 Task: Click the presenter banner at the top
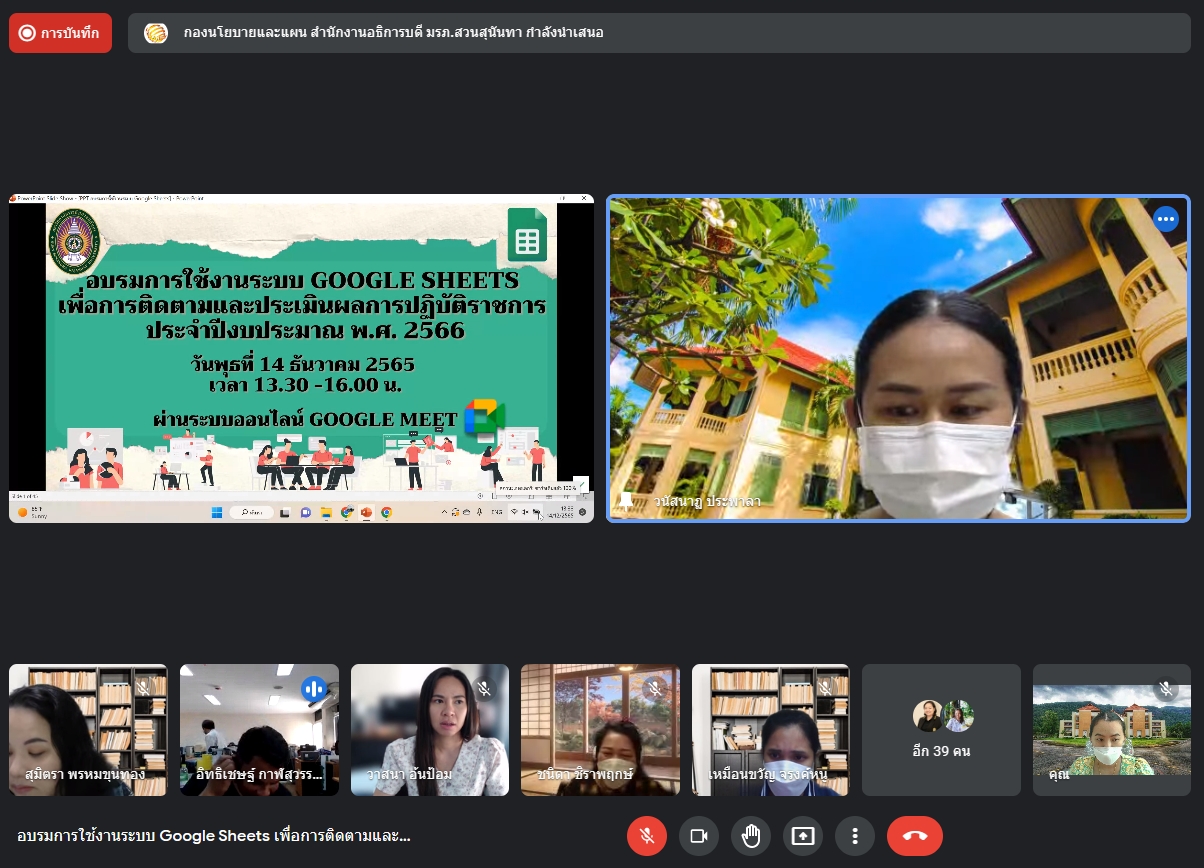(658, 33)
